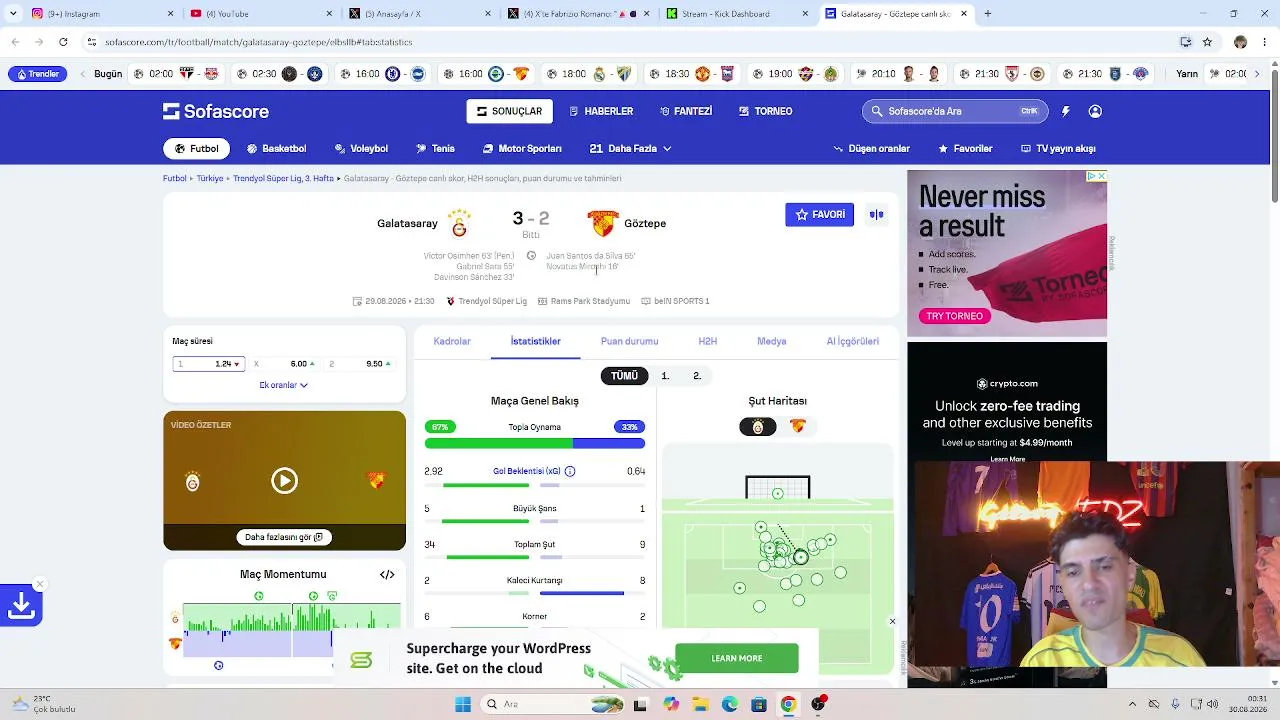Switch to the Medya tab
Image resolution: width=1280 pixels, height=720 pixels.
[x=772, y=341]
